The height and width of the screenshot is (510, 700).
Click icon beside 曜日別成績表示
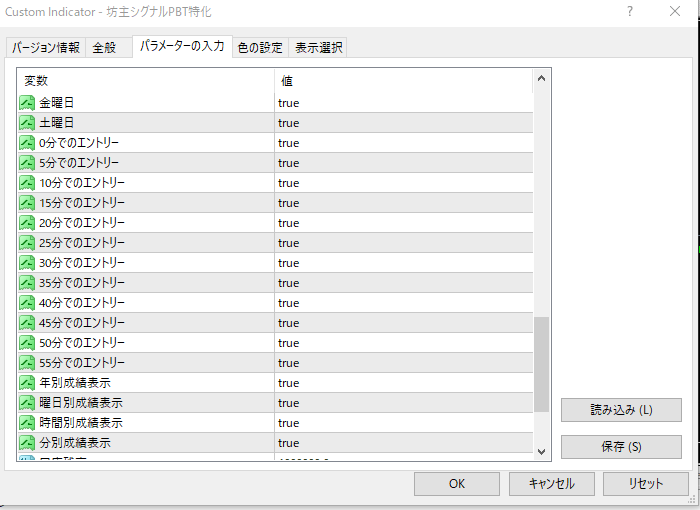27,403
